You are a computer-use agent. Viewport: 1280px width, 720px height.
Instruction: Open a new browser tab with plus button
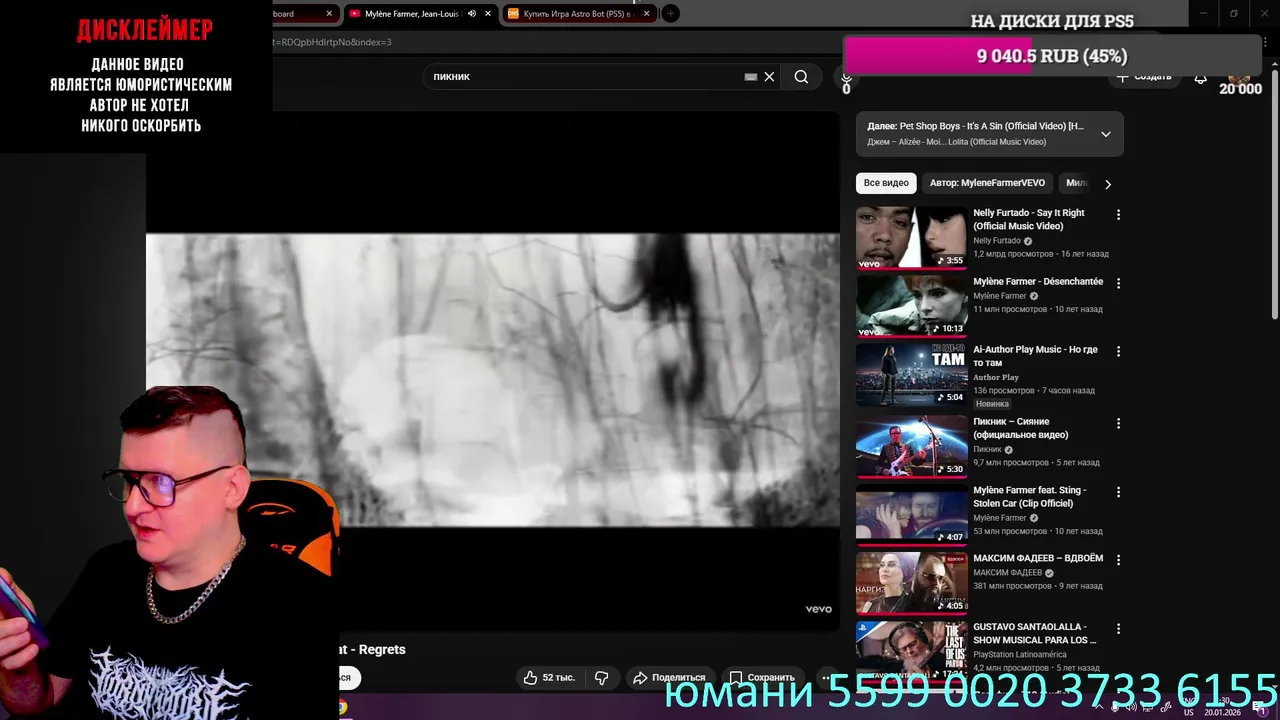tap(671, 14)
